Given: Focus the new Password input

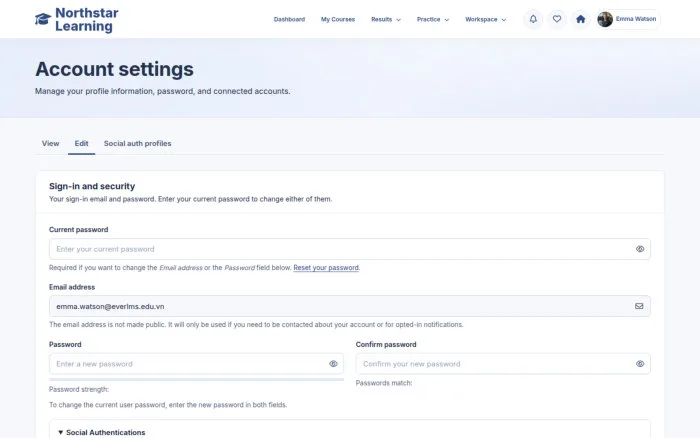Looking at the screenshot, I should [x=196, y=364].
